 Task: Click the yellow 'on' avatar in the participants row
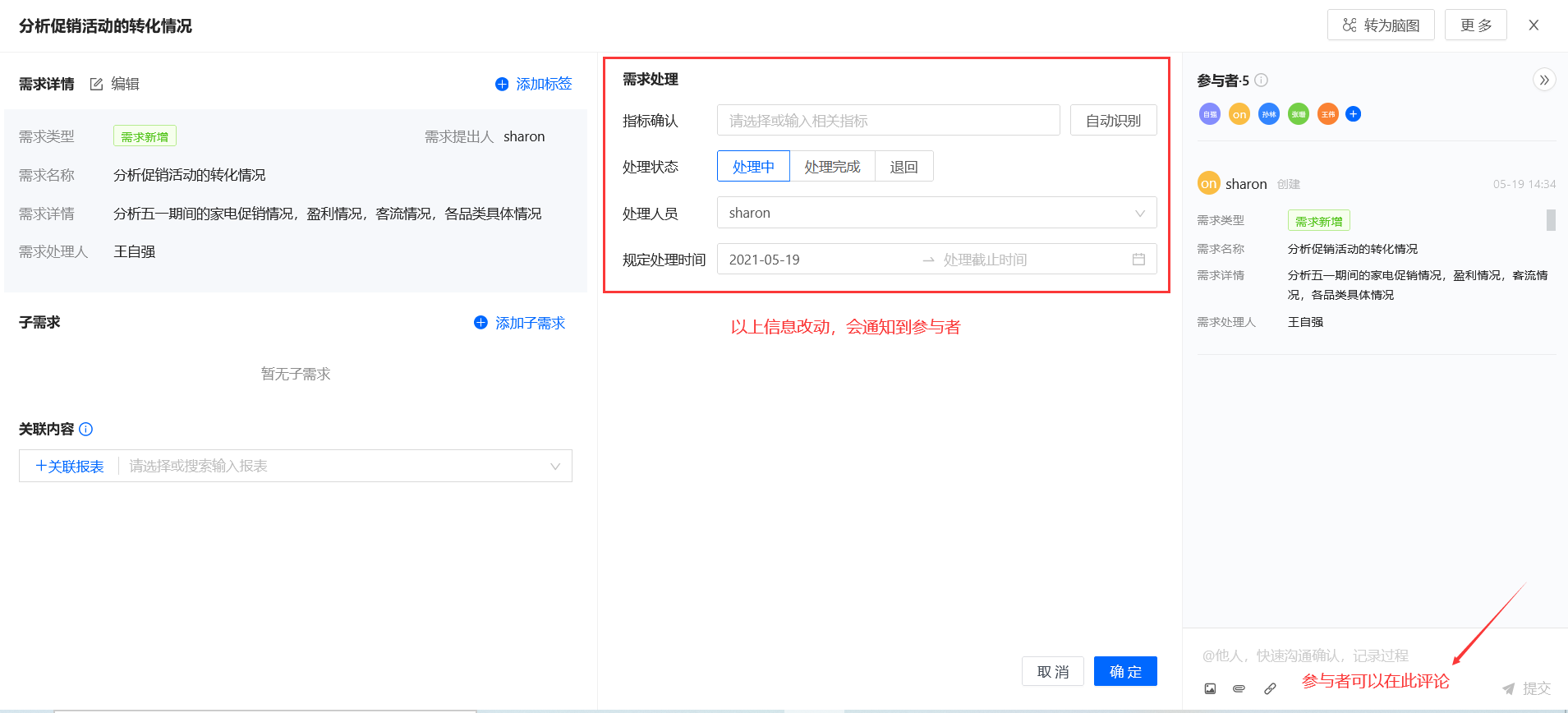(1239, 114)
